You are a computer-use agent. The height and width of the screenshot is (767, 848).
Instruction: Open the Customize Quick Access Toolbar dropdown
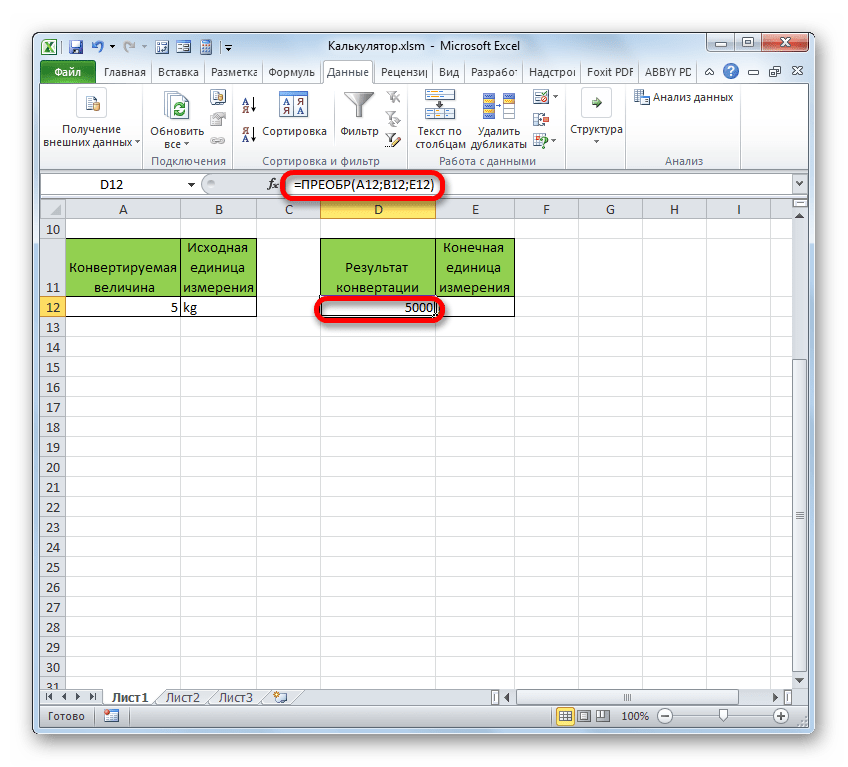click(x=228, y=48)
